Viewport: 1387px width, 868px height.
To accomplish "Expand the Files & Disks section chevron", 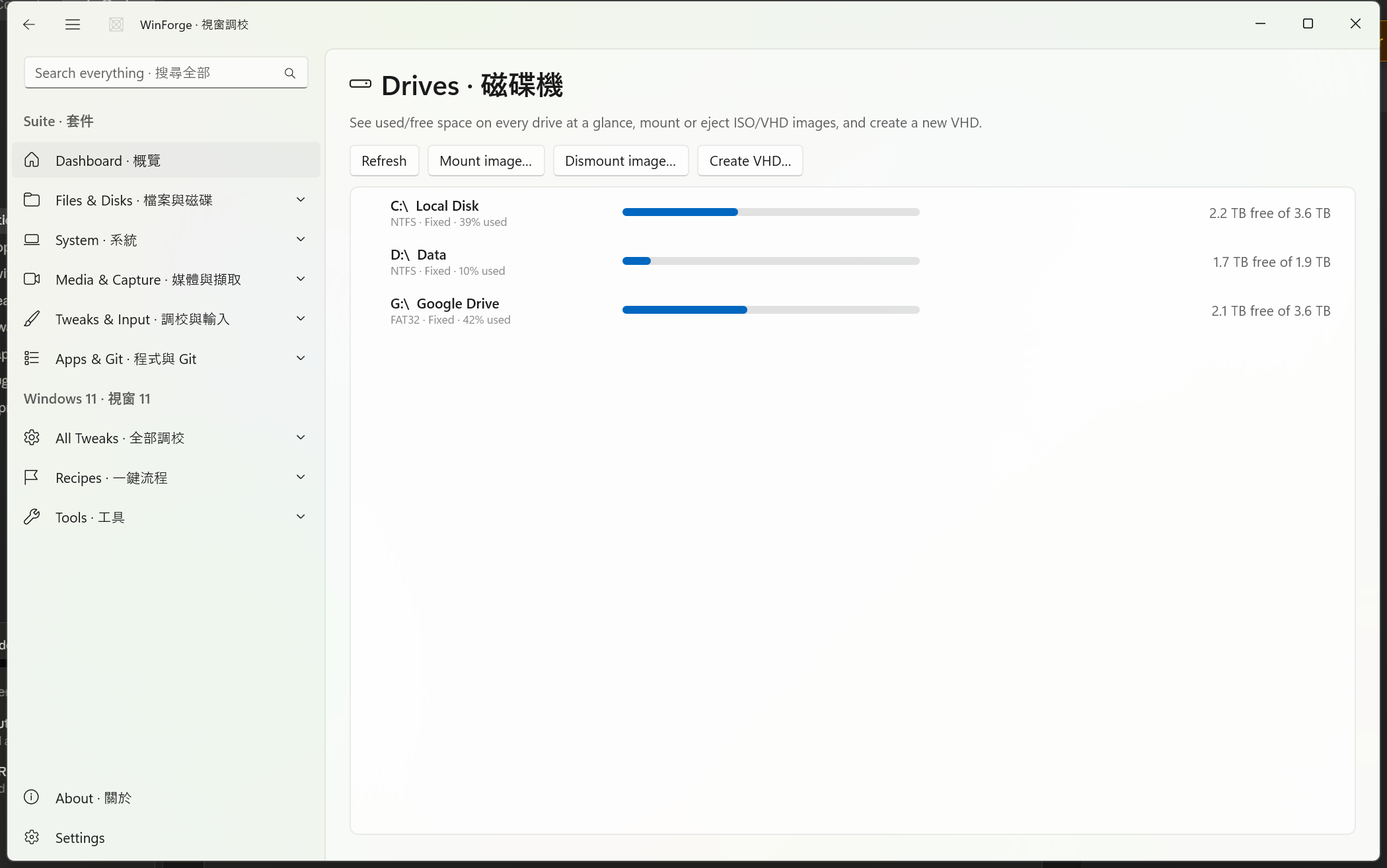I will tap(301, 199).
